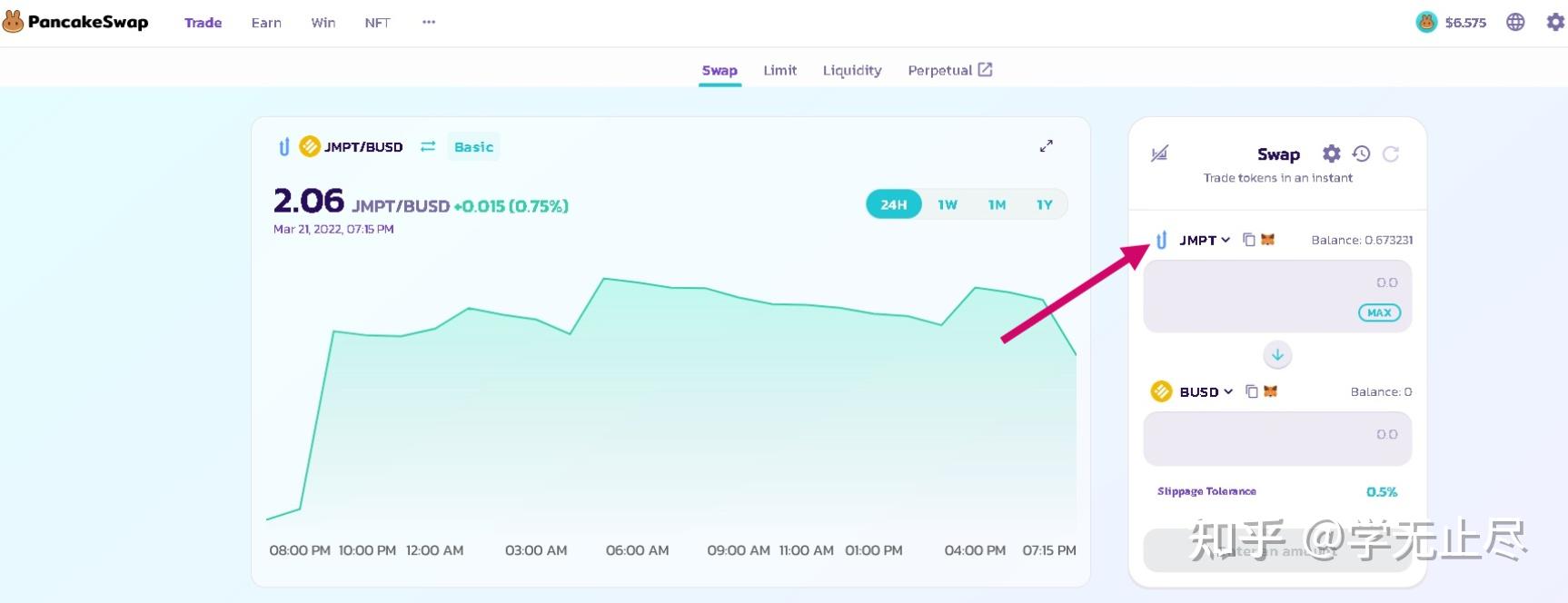Switch the swap token direction arrow
Image resolution: width=1568 pixels, height=603 pixels.
(1277, 355)
